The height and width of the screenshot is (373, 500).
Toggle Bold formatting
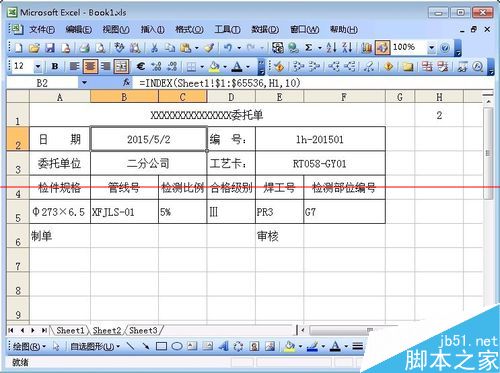(55, 67)
